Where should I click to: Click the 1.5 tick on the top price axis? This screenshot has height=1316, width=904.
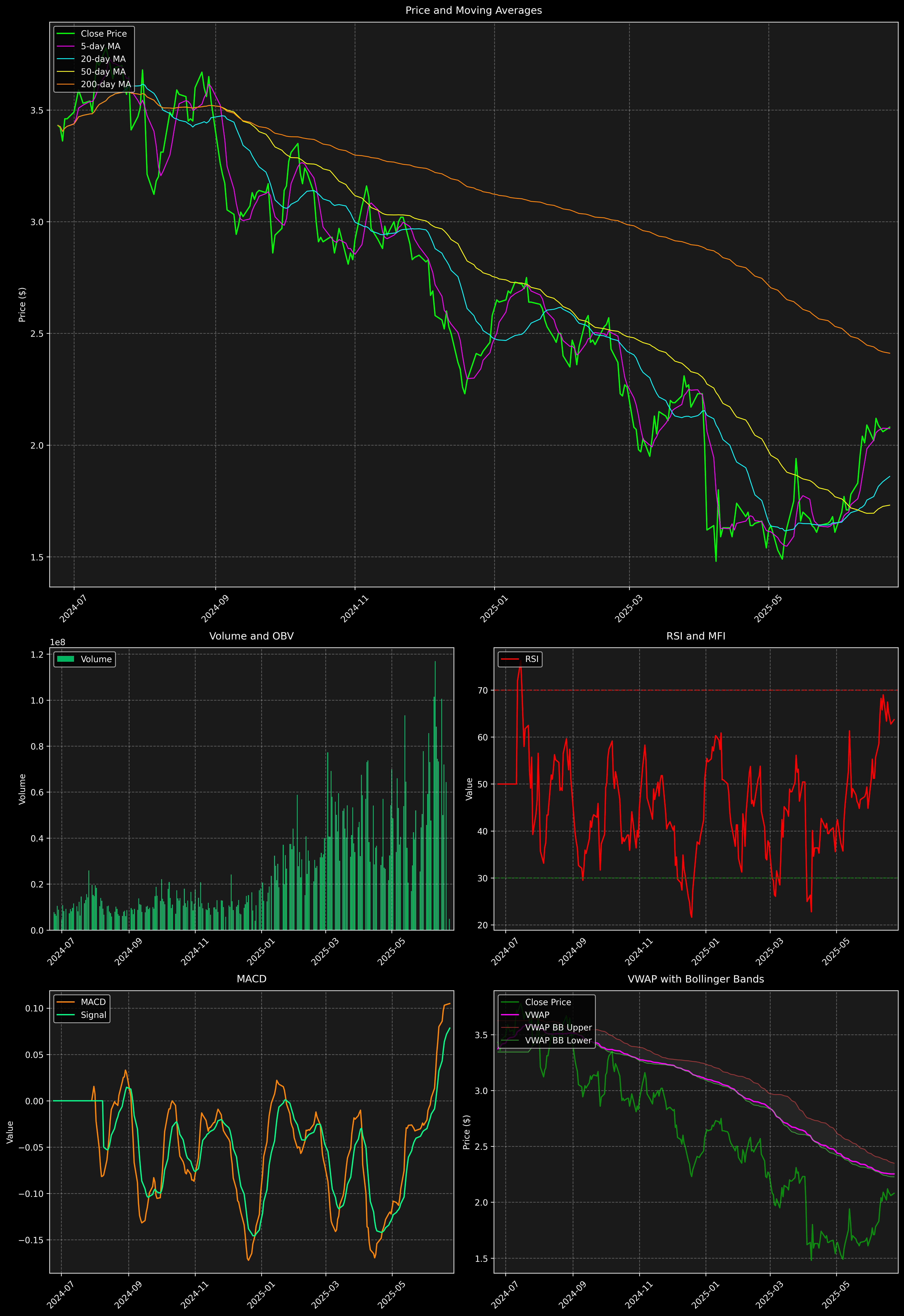pyautogui.click(x=37, y=557)
